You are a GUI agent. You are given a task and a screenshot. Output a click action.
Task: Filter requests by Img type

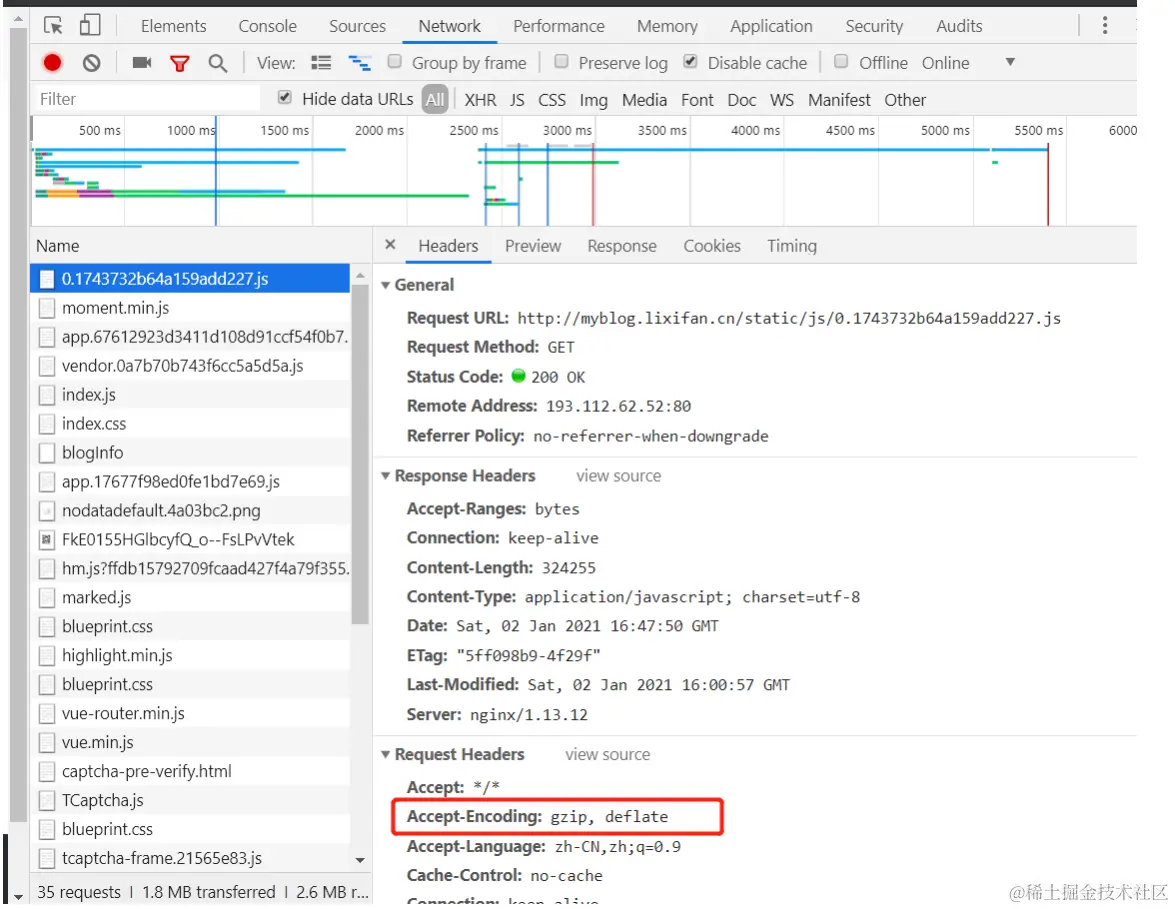point(593,100)
